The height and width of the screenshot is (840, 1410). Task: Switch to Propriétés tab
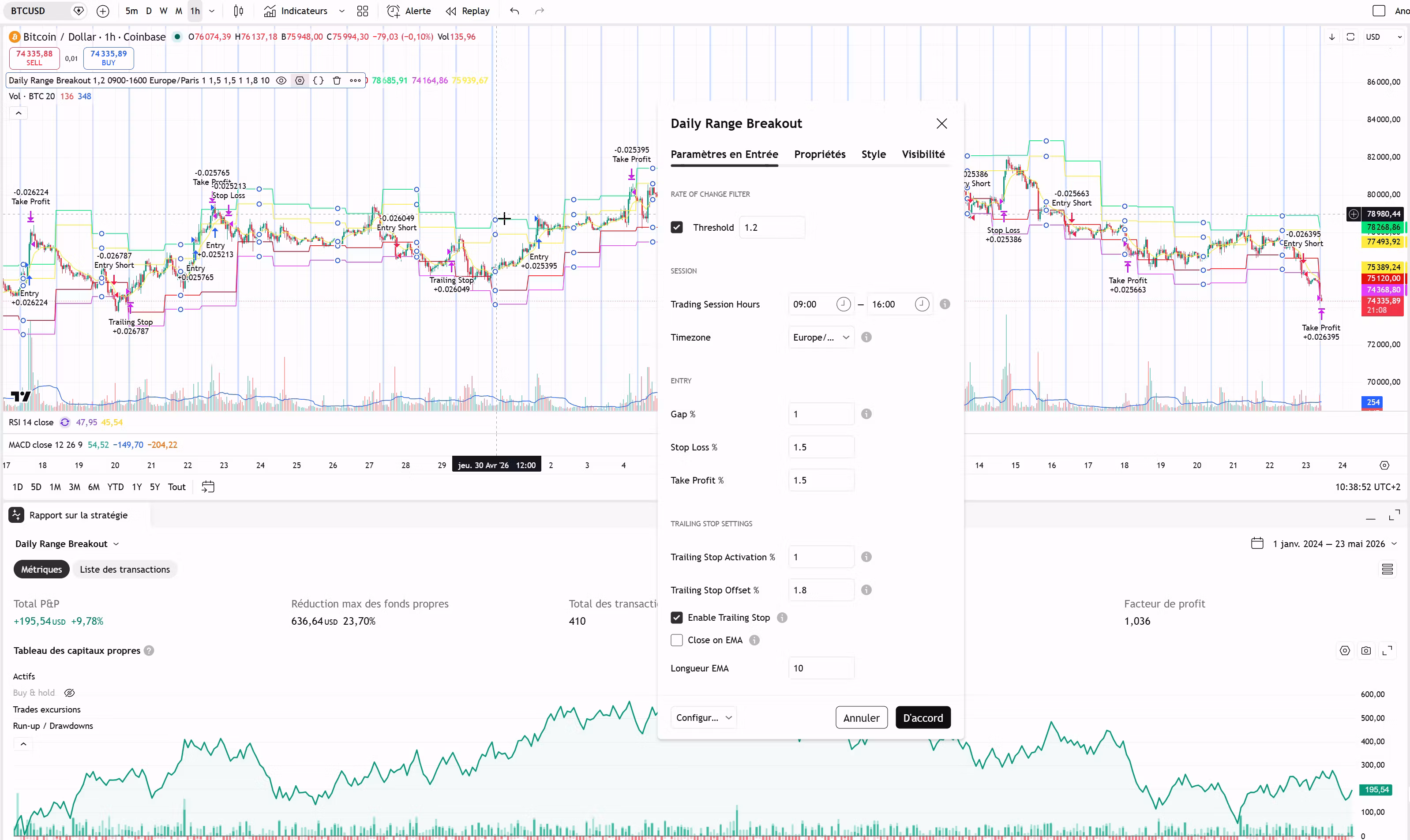pos(820,154)
